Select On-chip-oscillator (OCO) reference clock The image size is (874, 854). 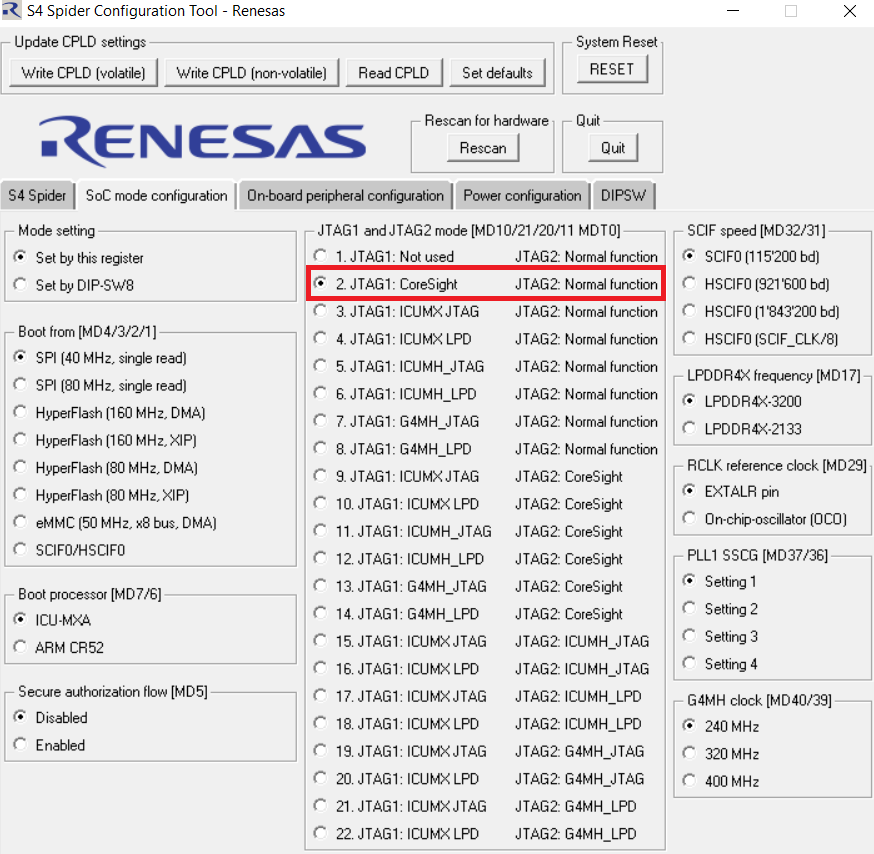point(765,519)
